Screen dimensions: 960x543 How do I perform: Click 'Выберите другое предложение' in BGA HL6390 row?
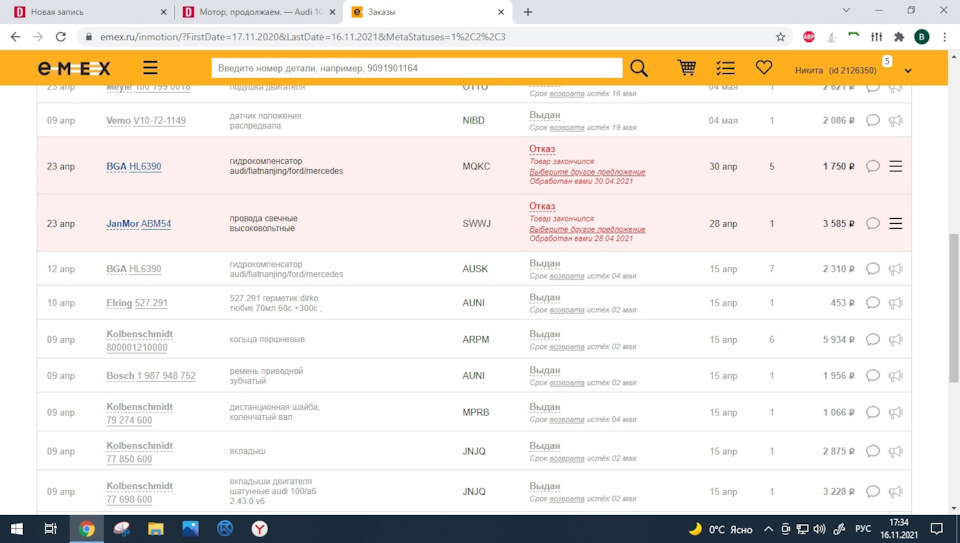(587, 172)
